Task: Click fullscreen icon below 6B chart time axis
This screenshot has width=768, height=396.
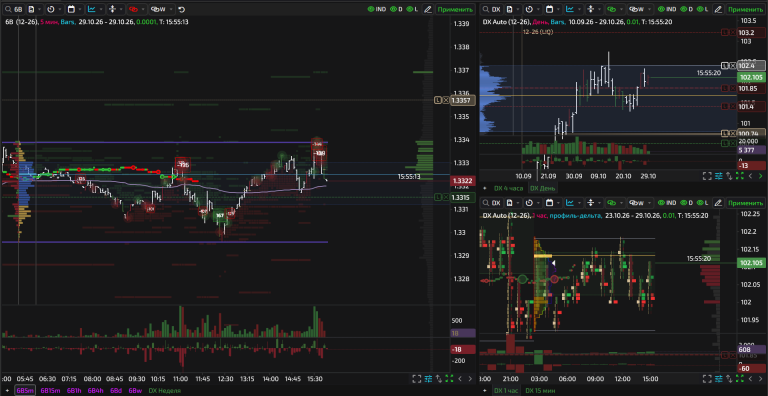Action: pyautogui.click(x=416, y=378)
